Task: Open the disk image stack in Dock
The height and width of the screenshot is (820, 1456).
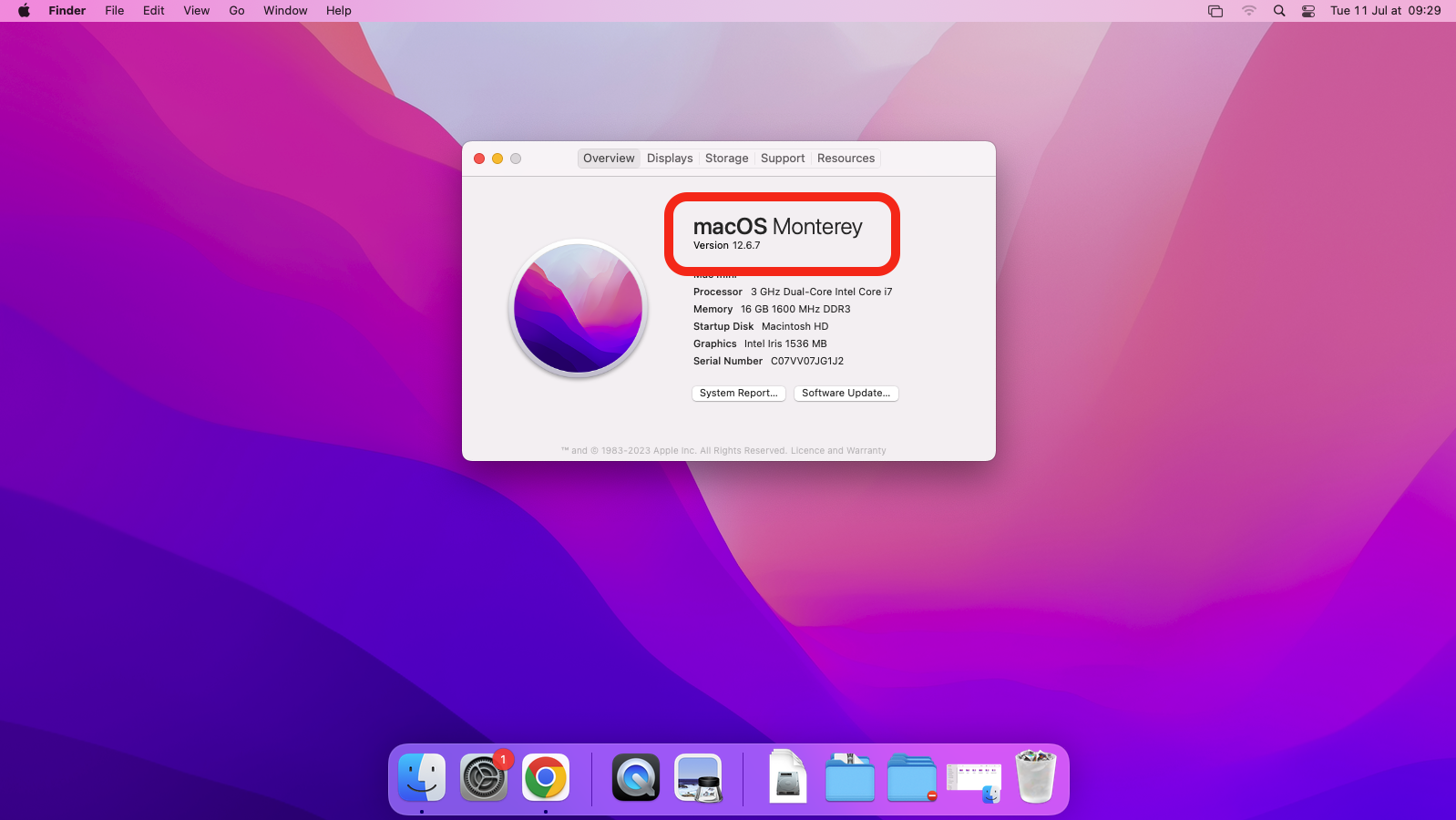Action: [788, 776]
